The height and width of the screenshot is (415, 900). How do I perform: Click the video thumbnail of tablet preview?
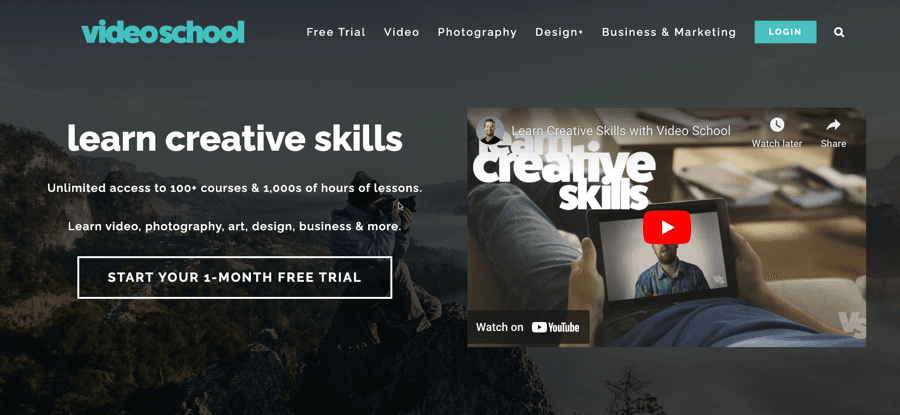point(660,255)
